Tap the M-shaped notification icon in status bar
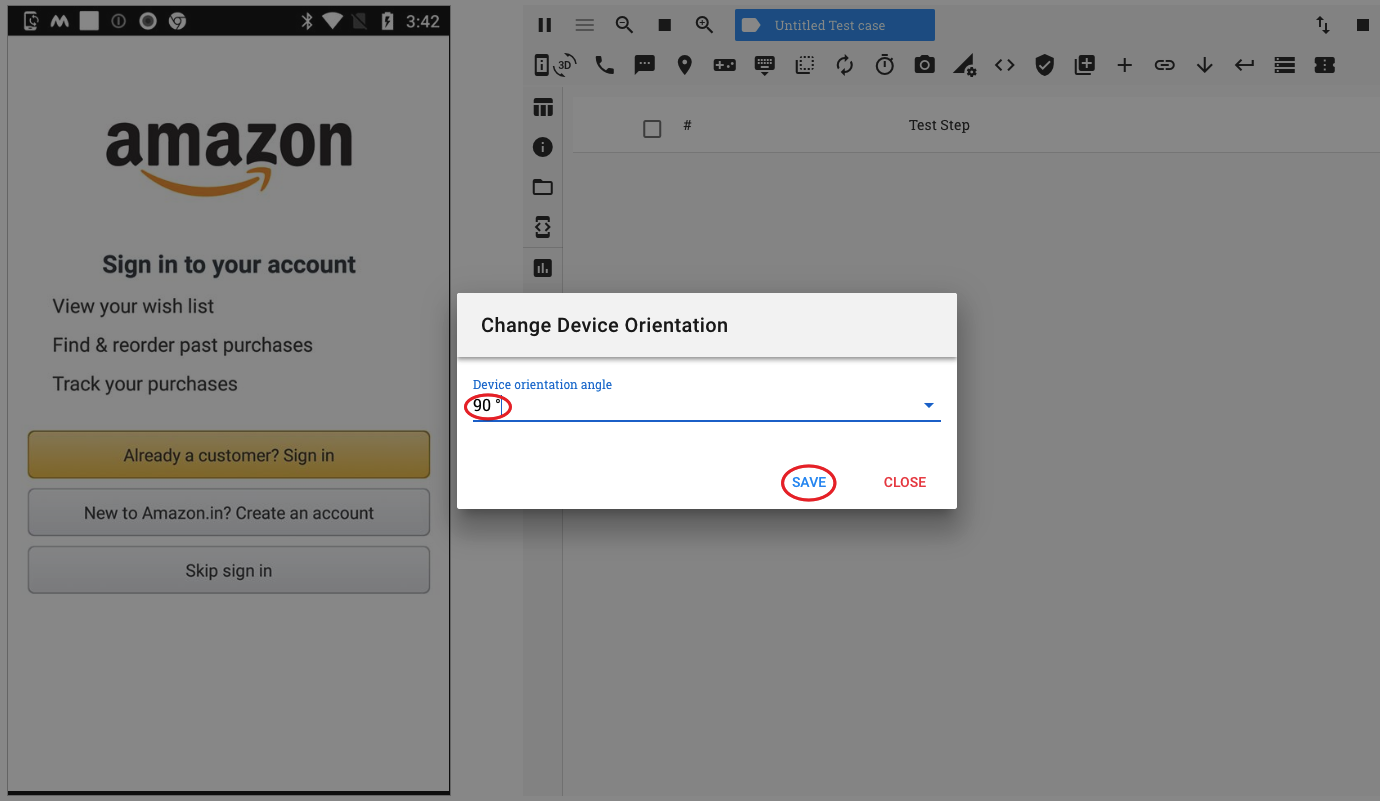Image resolution: width=1380 pixels, height=801 pixels. pos(61,21)
